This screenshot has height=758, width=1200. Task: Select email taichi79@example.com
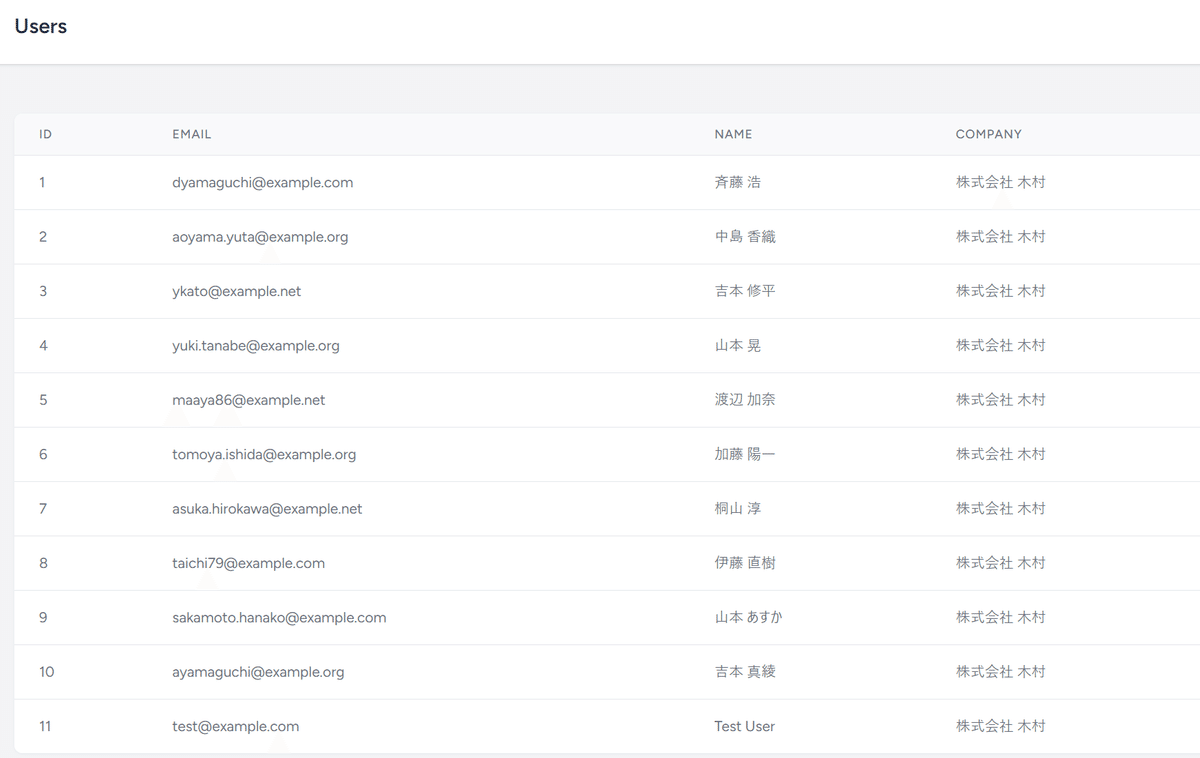249,563
